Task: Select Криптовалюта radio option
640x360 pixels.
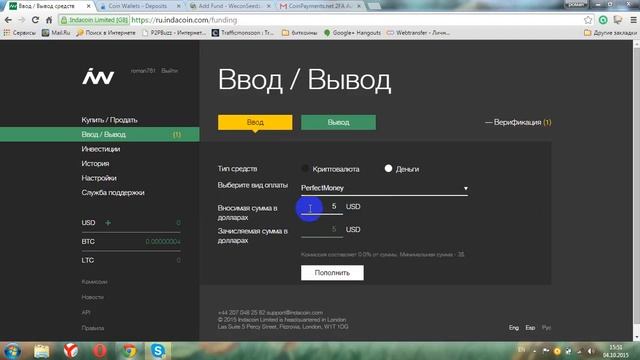Action: point(305,169)
